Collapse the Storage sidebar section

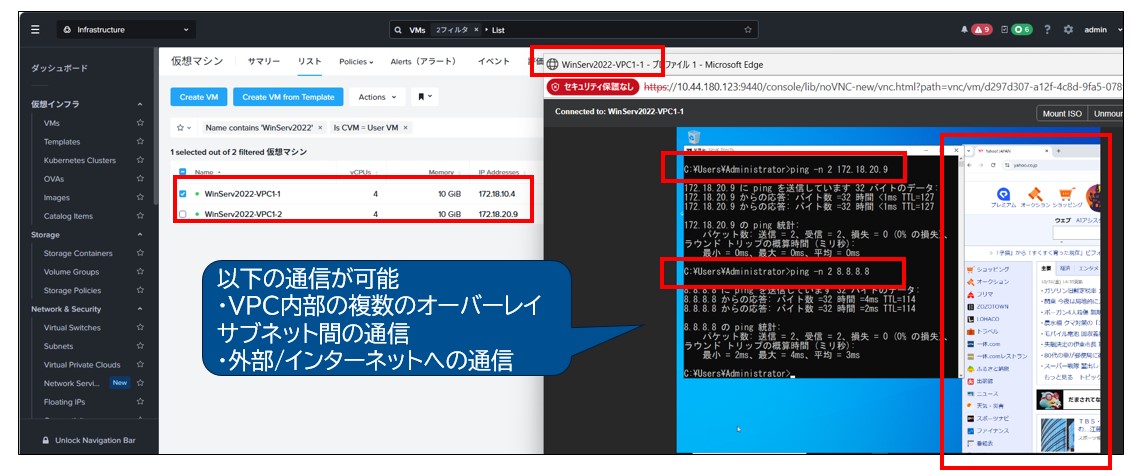coord(140,235)
